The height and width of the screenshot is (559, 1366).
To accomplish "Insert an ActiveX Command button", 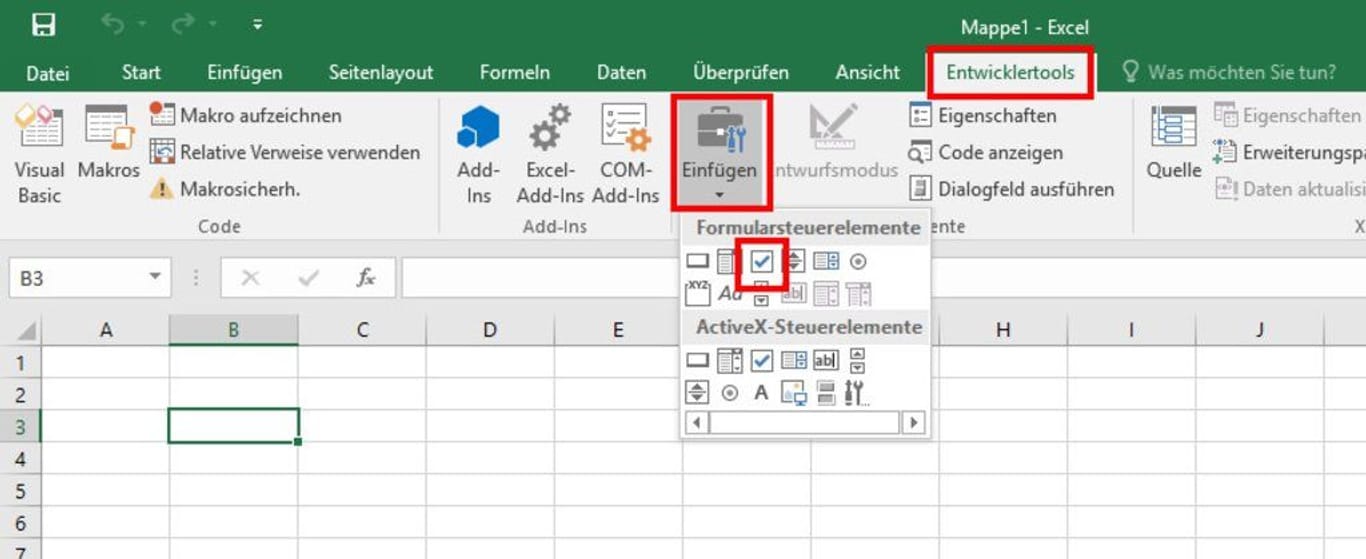I will pyautogui.click(x=697, y=361).
